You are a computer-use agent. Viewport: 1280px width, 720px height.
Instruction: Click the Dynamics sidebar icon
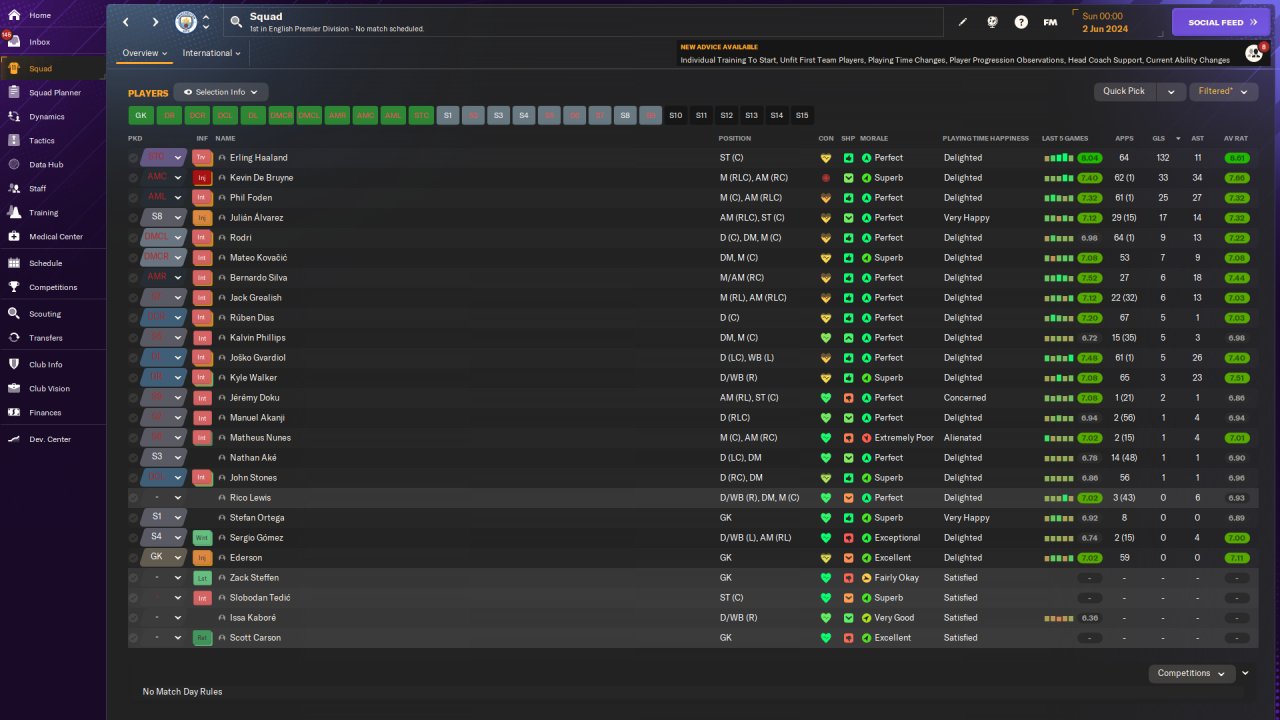pyautogui.click(x=14, y=117)
